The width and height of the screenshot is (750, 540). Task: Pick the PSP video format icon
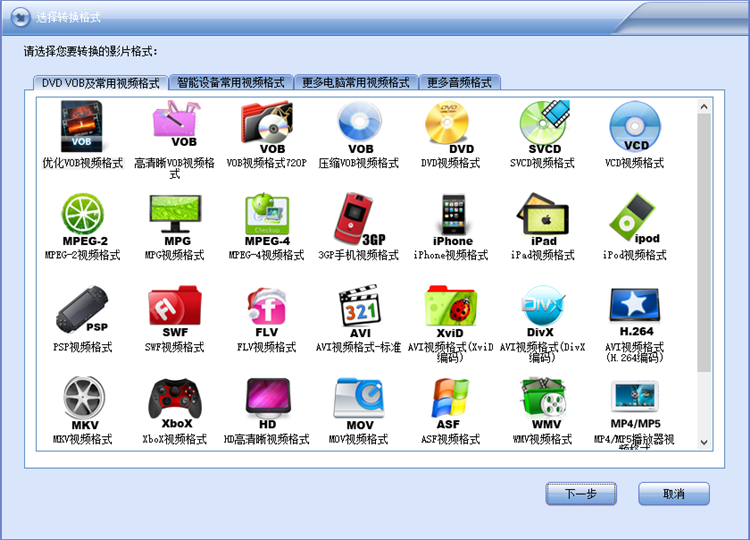82,309
